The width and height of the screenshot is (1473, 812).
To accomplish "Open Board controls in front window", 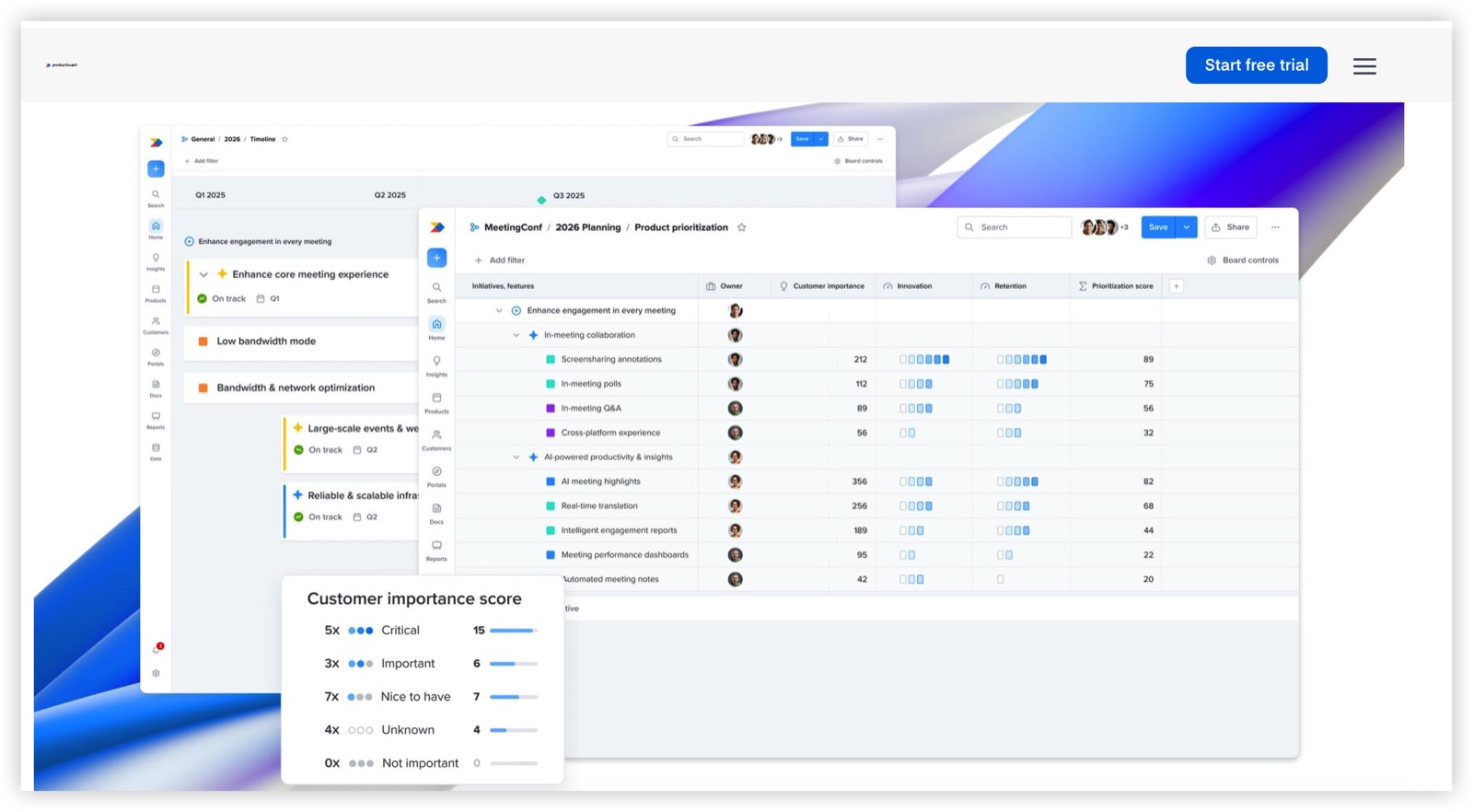I will point(1243,261).
